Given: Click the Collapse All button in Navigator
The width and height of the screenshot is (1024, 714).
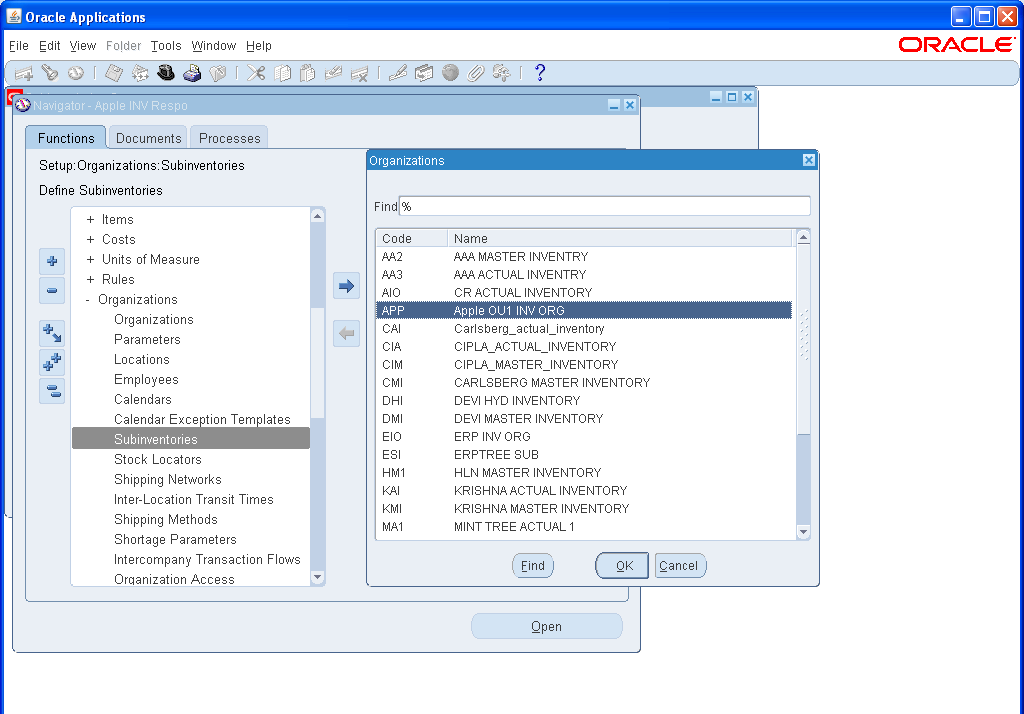Looking at the screenshot, I should [52, 391].
